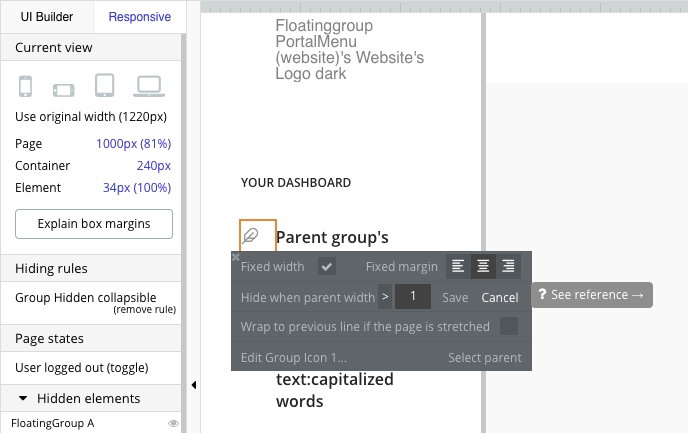Screen dimensions: 688x433
Task: Uncheck the Fixed width checkbox
Action: click(x=327, y=266)
